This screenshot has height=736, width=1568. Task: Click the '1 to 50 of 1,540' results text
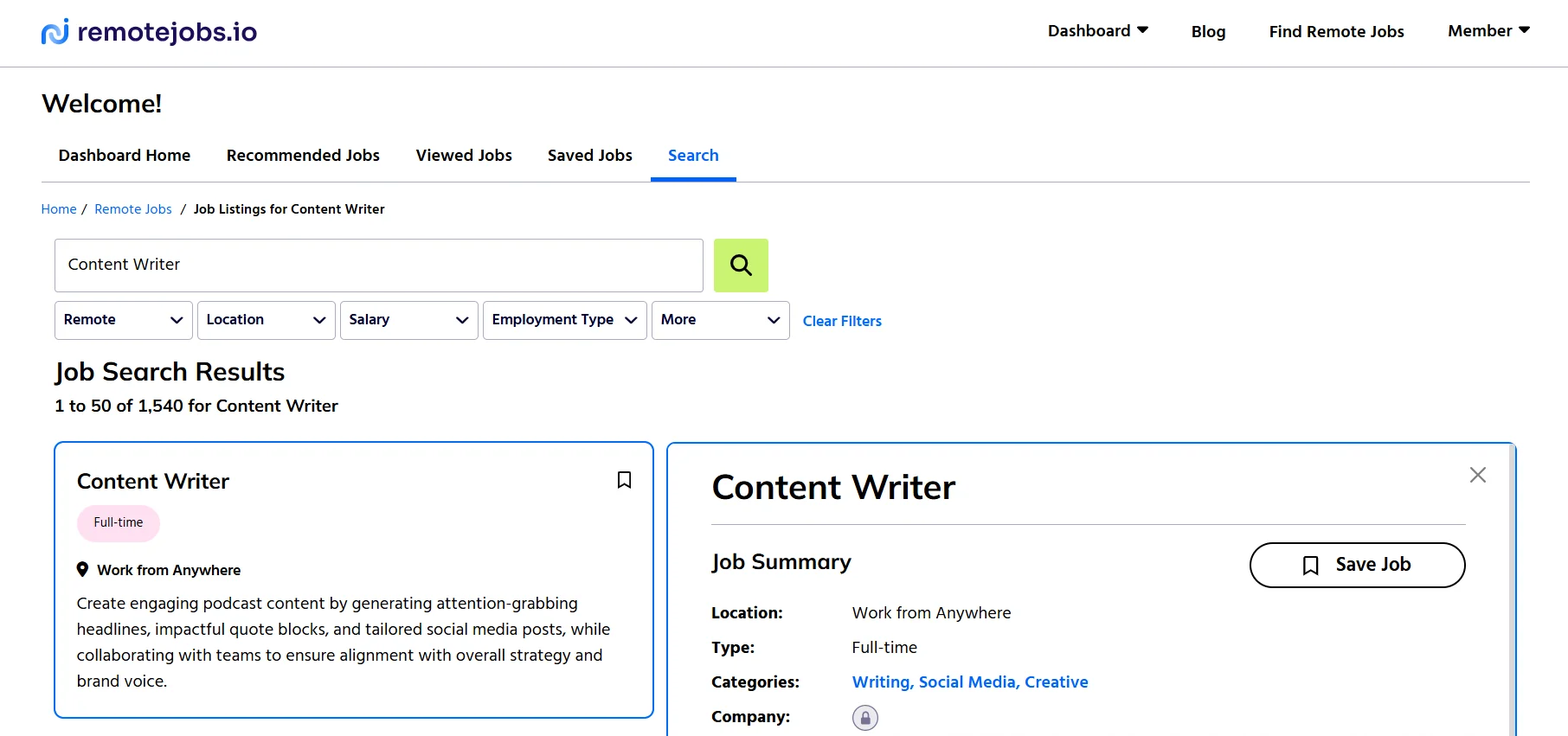click(196, 406)
